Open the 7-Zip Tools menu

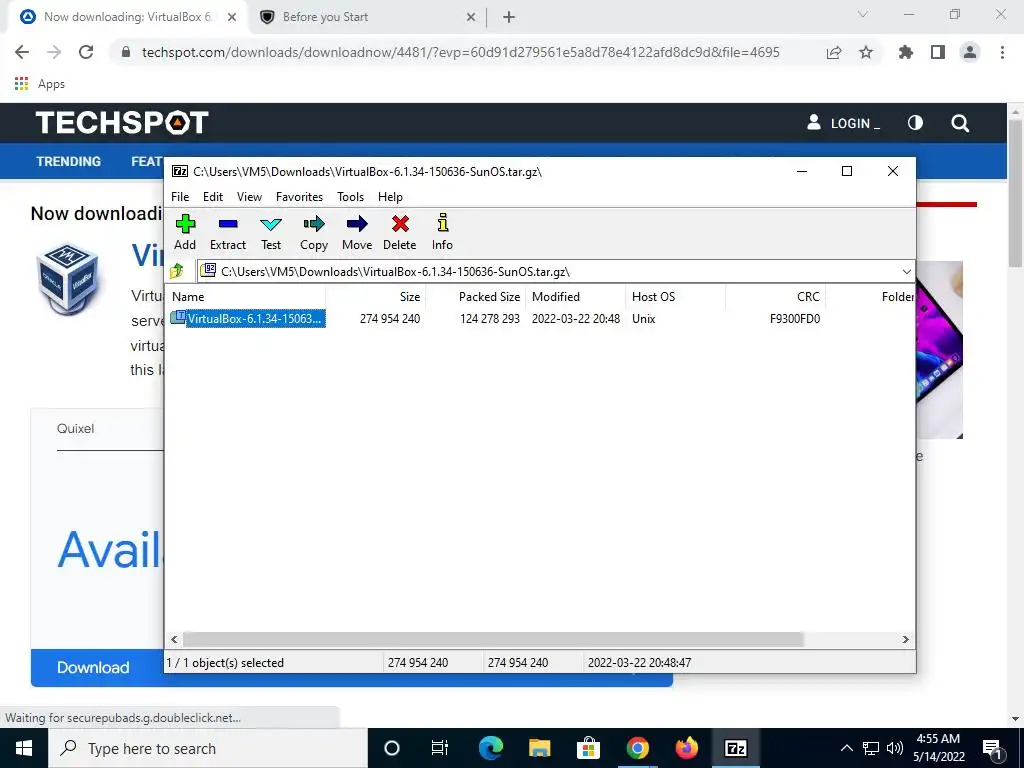350,197
